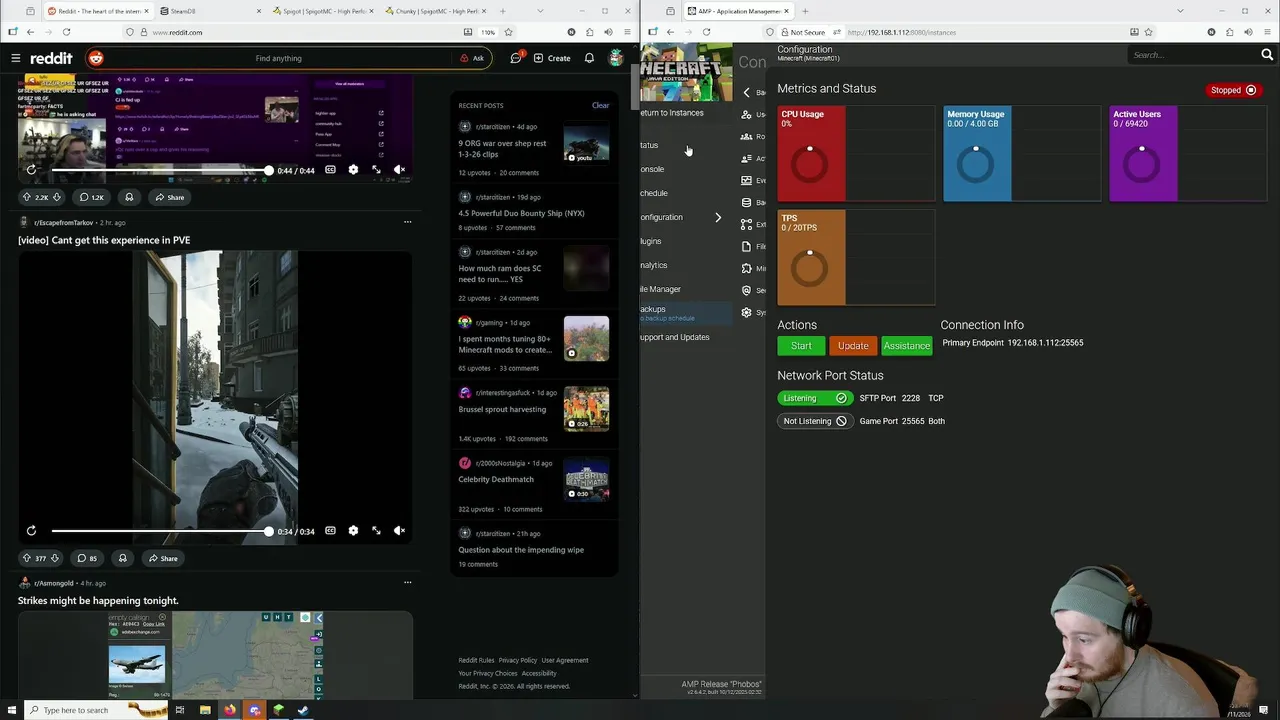Fullscreen the 0:44 video
This screenshot has width=1280, height=720.
point(376,170)
